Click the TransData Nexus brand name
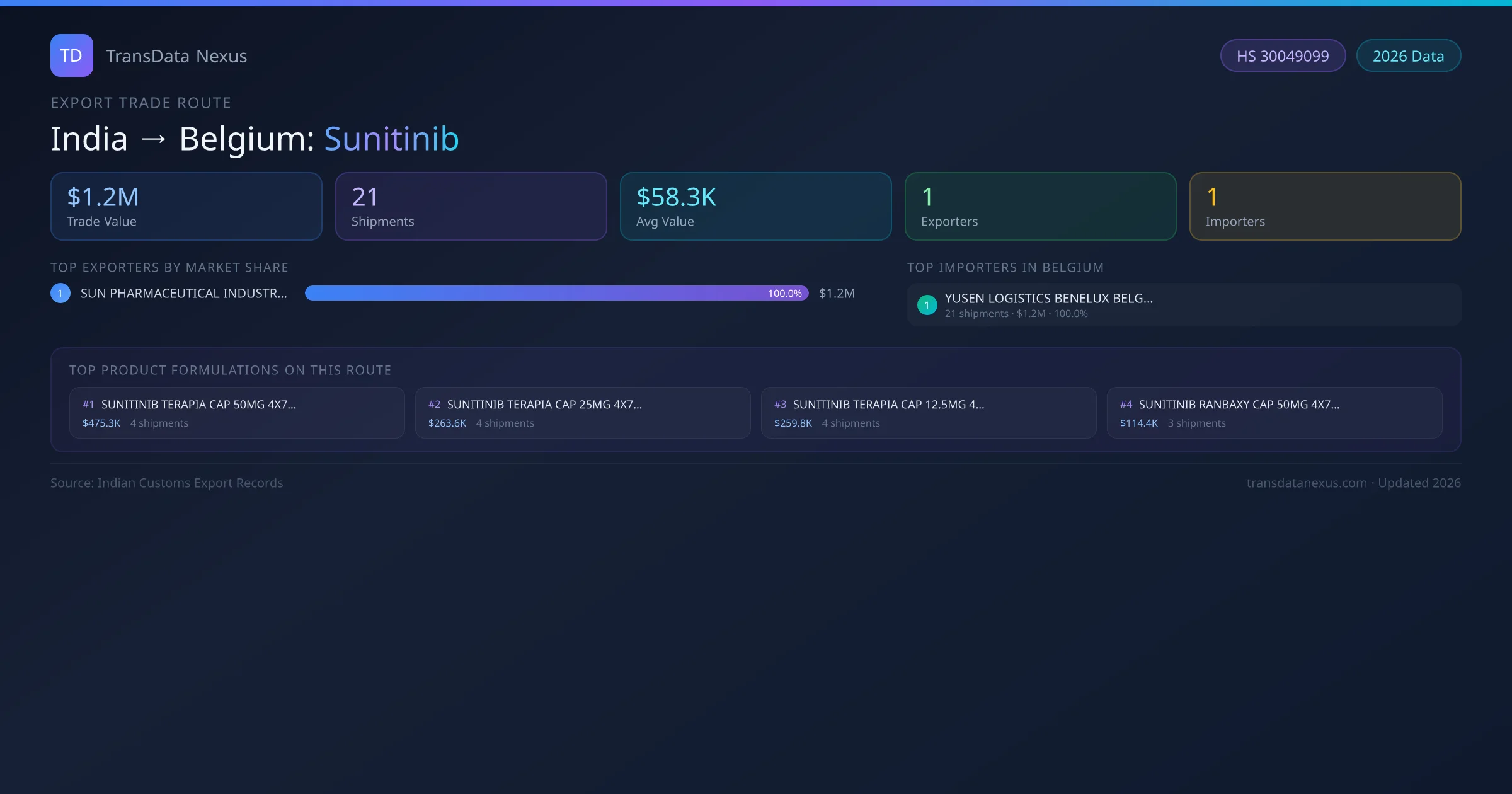The image size is (1512, 794). 176,56
